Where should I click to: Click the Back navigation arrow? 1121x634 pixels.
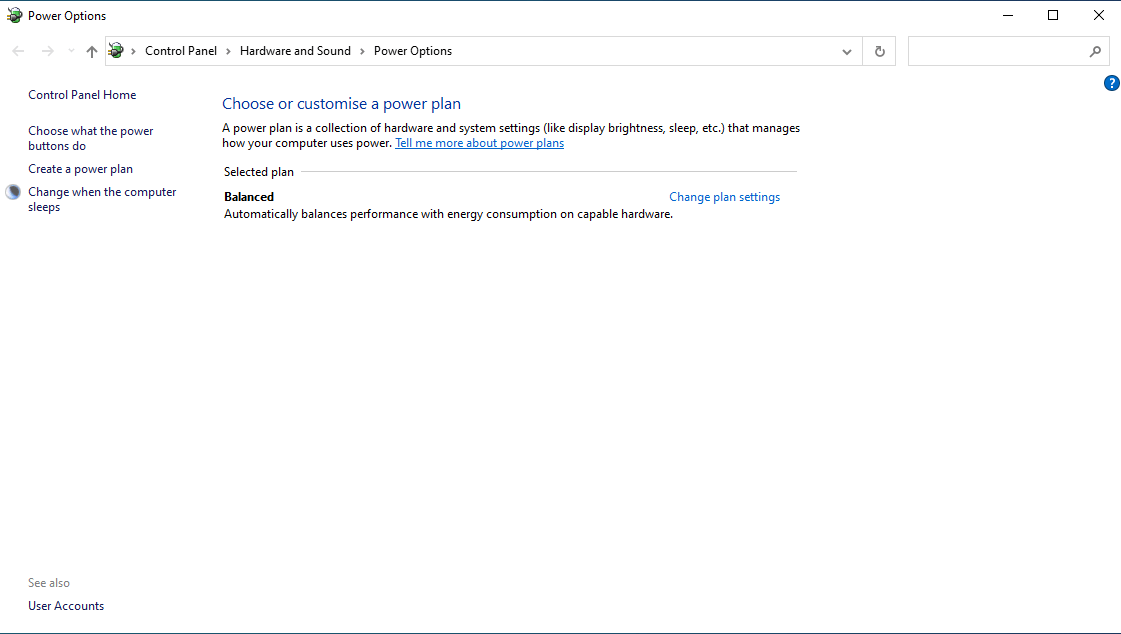pyautogui.click(x=19, y=51)
